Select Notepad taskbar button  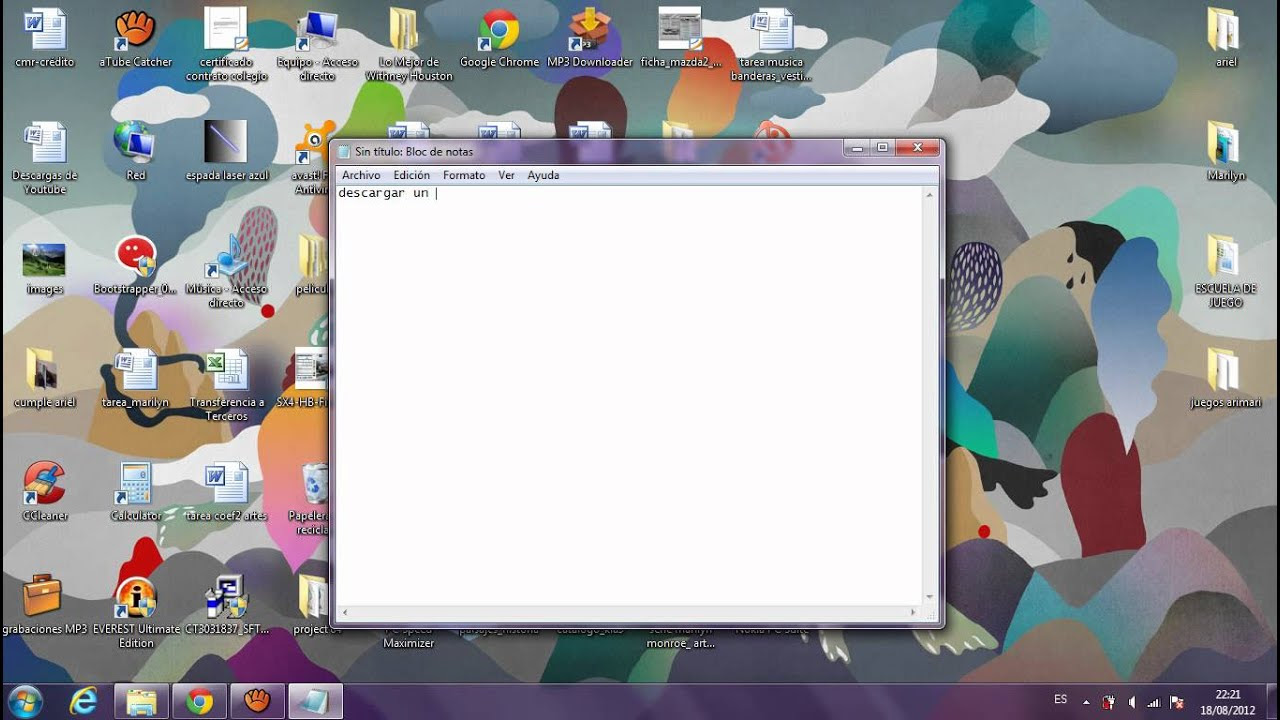tap(316, 702)
